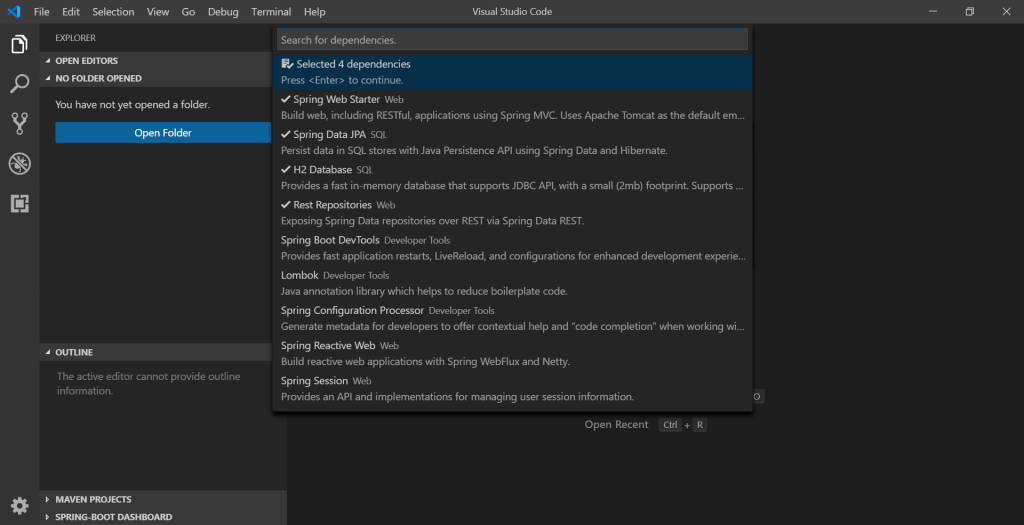Collapse the Open Editors section
Image resolution: width=1024 pixels, height=525 pixels.
(x=156, y=61)
